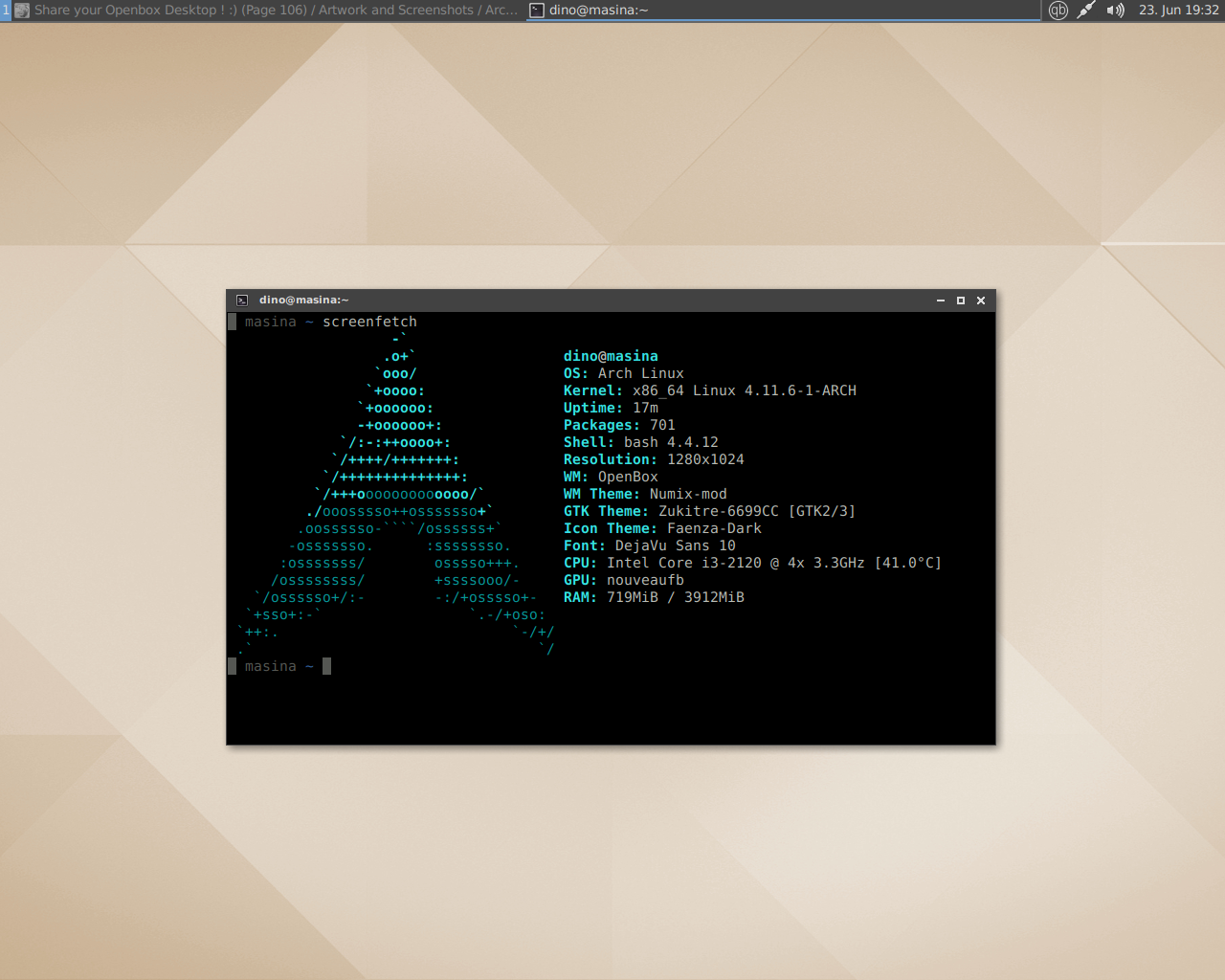Close the dino@masina terminal window

click(x=981, y=301)
